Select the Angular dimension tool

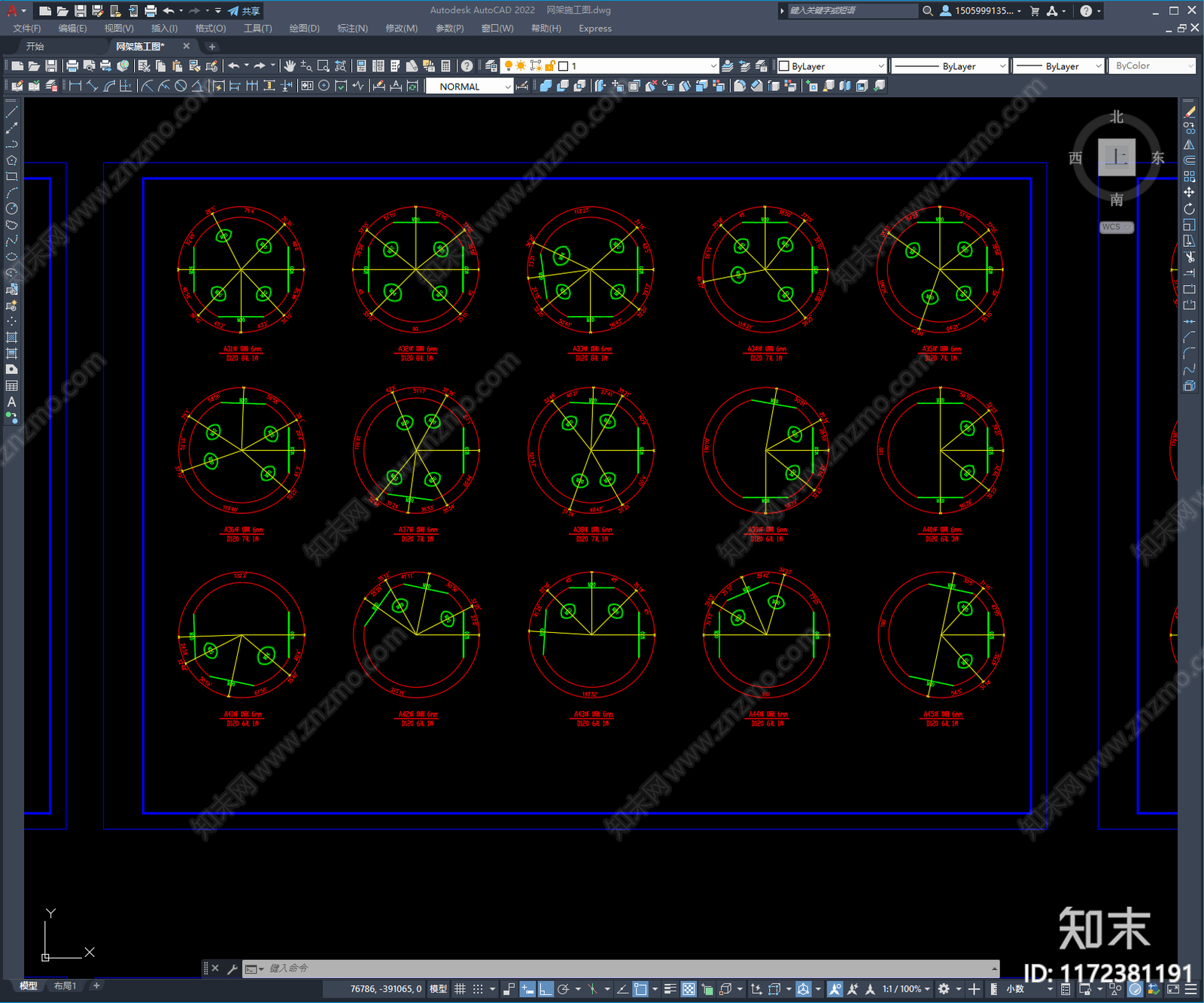click(197, 86)
